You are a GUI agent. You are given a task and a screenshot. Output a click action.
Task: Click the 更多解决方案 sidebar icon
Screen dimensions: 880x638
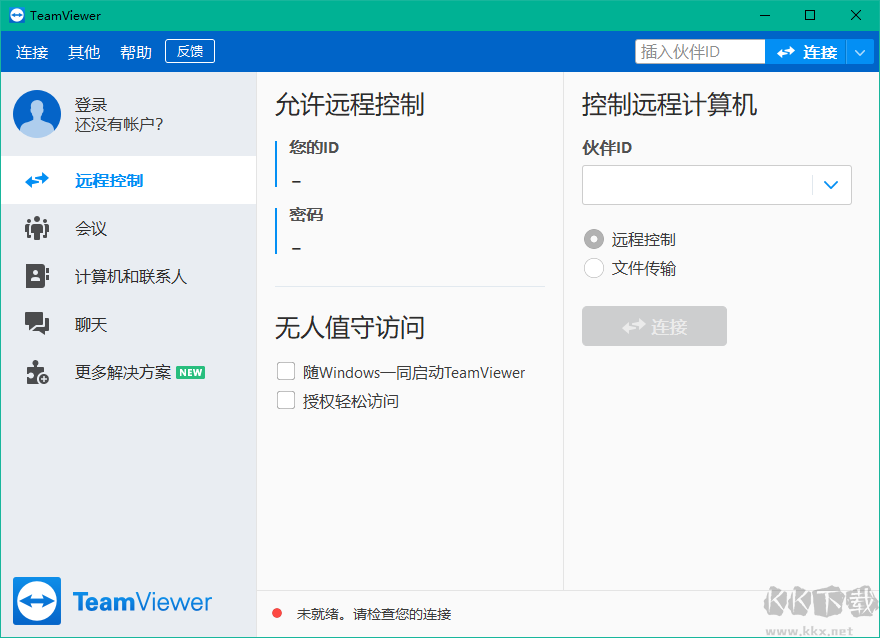point(37,372)
